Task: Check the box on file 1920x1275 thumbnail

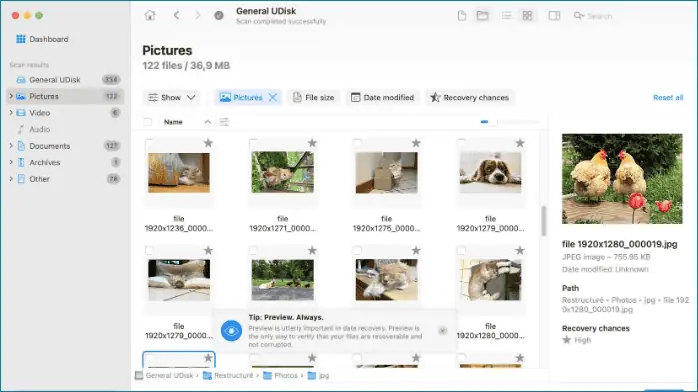Action: coord(357,143)
